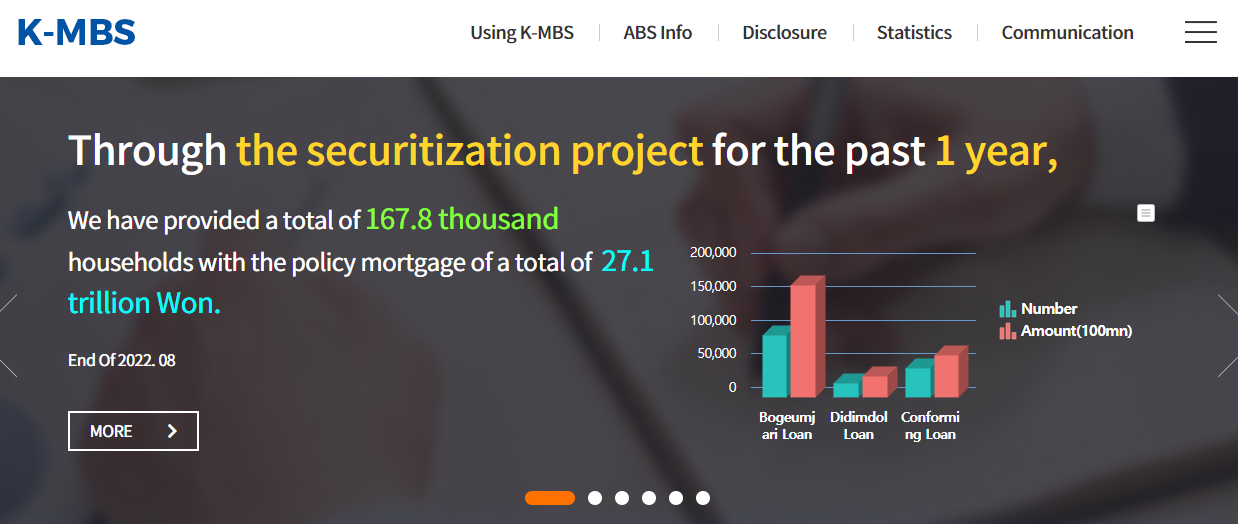Select the fifth slide dot
This screenshot has height=524, width=1238.
tap(676, 498)
